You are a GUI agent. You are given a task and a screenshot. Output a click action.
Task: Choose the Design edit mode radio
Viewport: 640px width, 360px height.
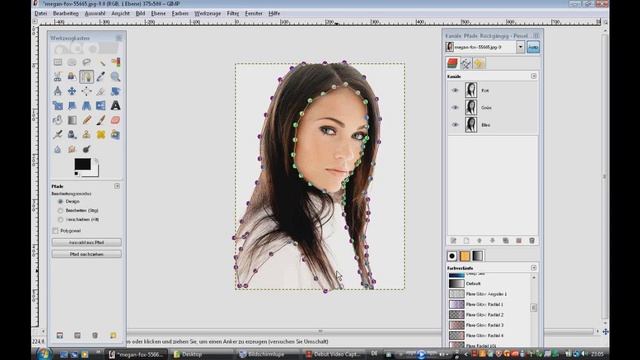(x=60, y=202)
